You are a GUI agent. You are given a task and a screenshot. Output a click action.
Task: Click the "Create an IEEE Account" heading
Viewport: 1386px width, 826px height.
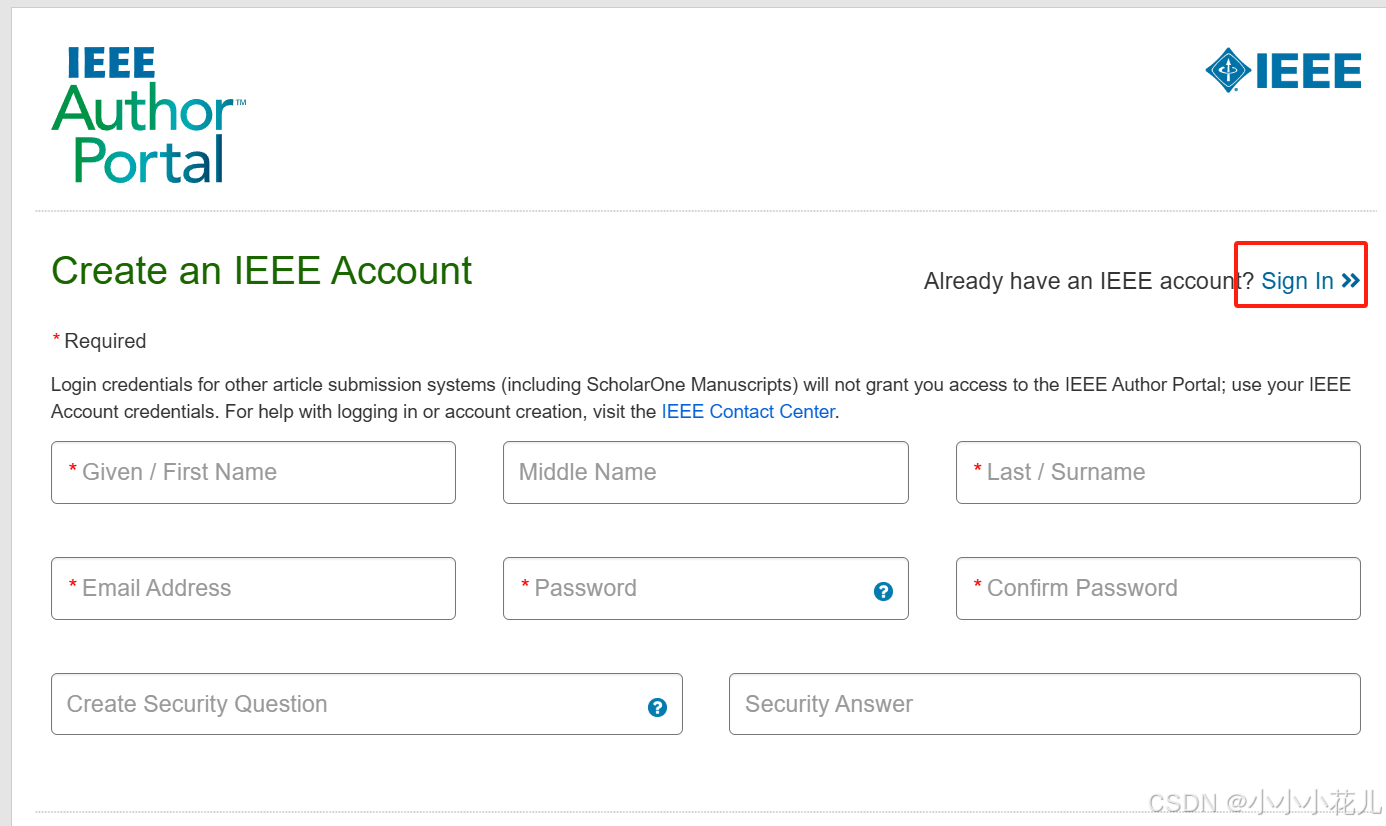(x=261, y=271)
